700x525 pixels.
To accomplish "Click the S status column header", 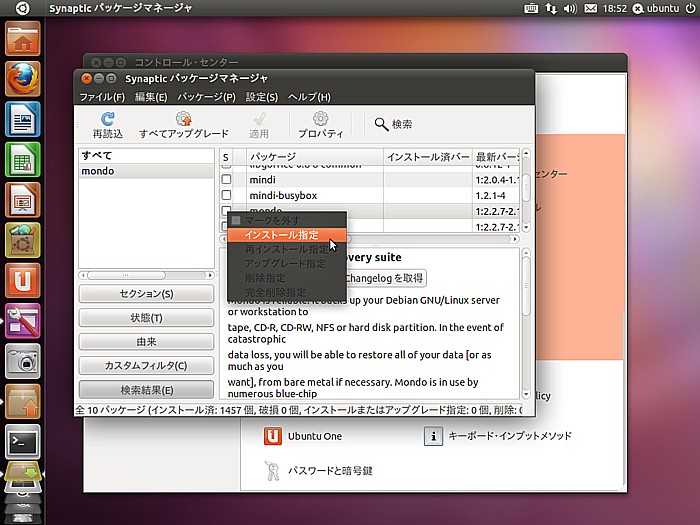I will click(226, 157).
